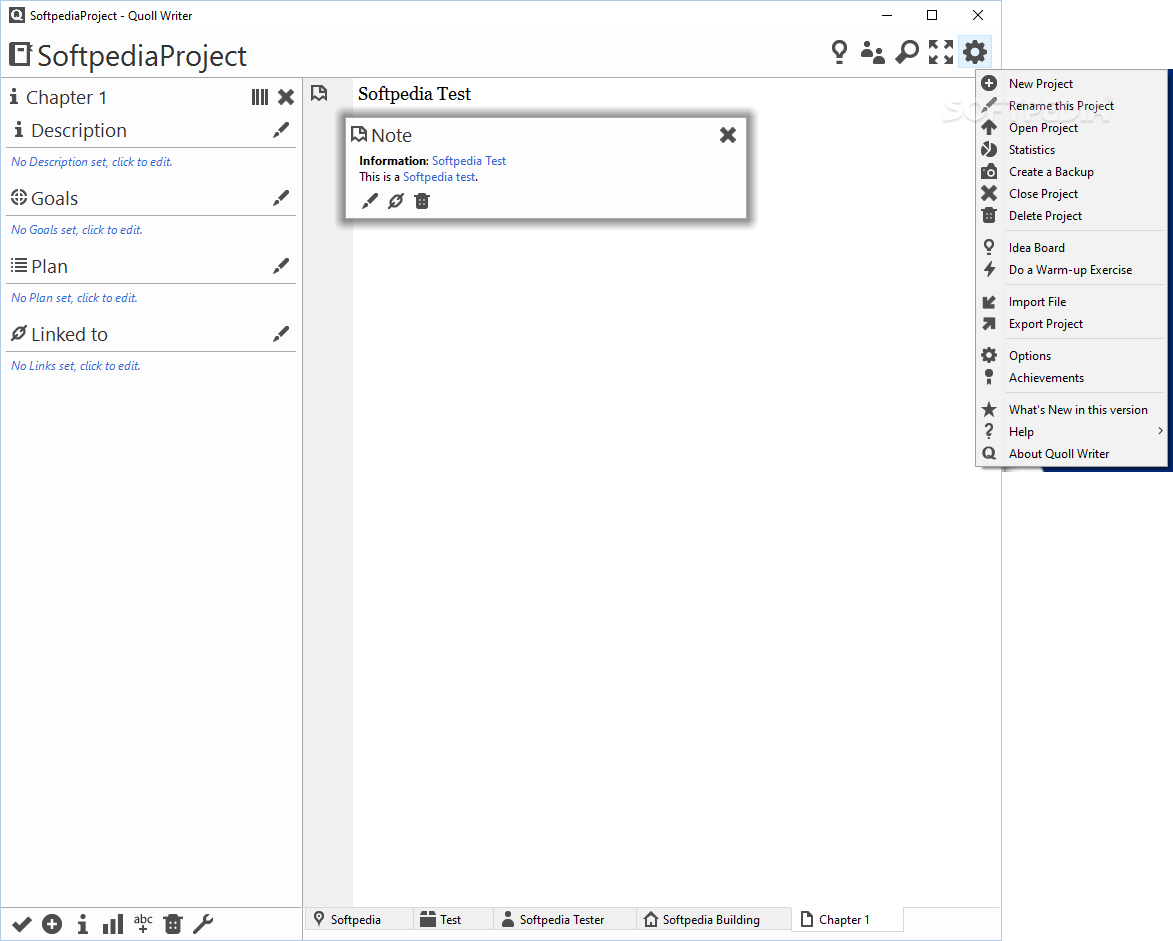Choose Delete Project from the menu
This screenshot has height=941, width=1173.
(1071, 216)
